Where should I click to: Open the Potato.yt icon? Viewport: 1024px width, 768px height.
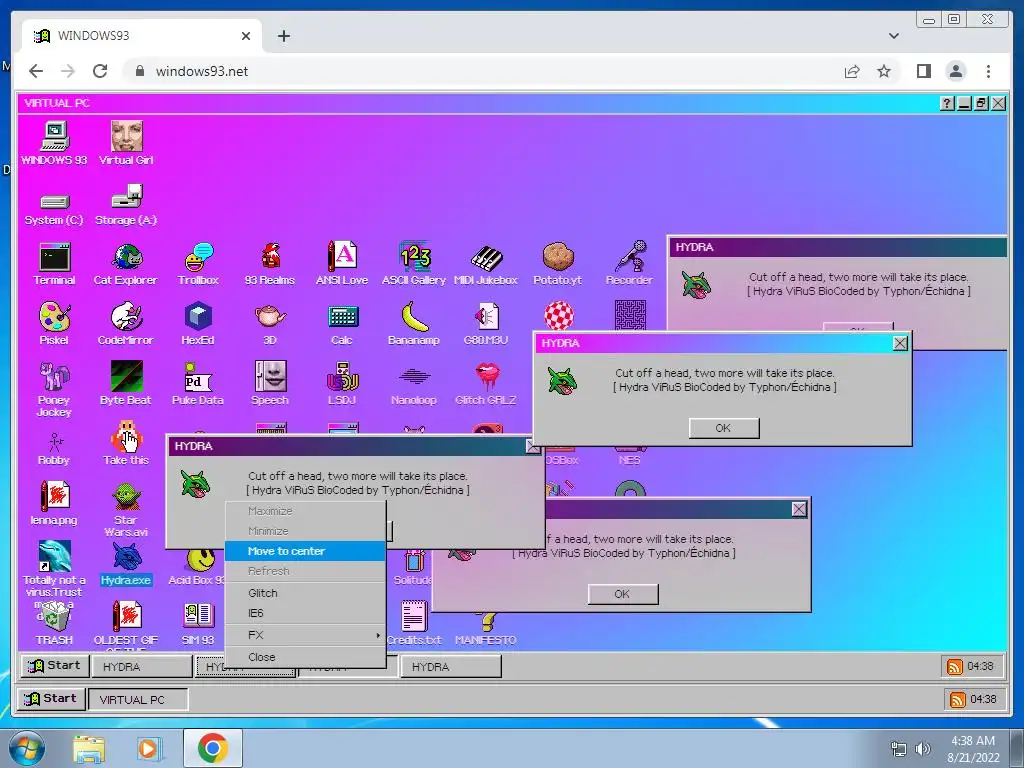click(x=557, y=264)
